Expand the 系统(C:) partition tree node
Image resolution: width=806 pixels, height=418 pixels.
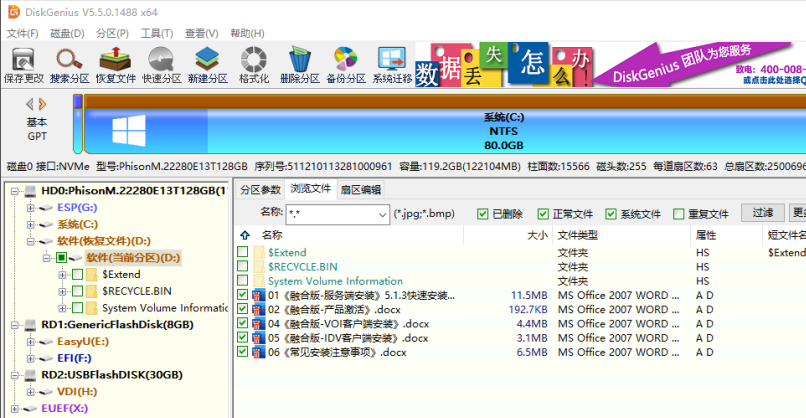pyautogui.click(x=30, y=224)
